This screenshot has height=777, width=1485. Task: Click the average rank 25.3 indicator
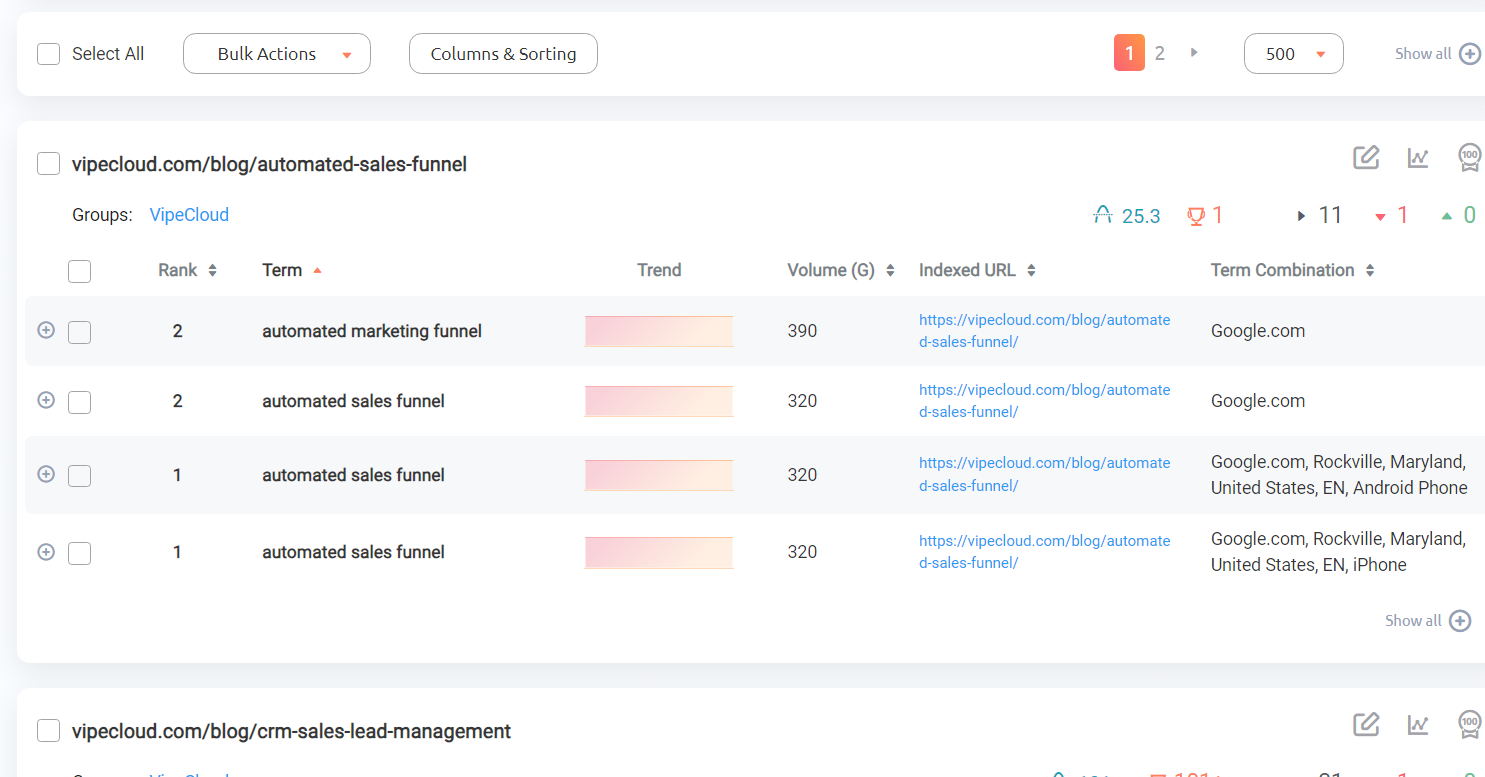(x=1127, y=215)
